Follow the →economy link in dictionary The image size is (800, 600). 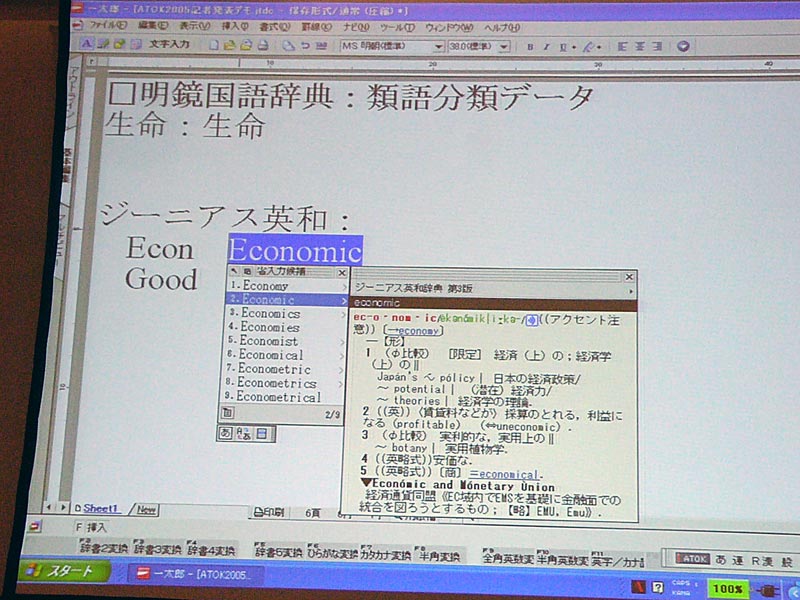(414, 331)
